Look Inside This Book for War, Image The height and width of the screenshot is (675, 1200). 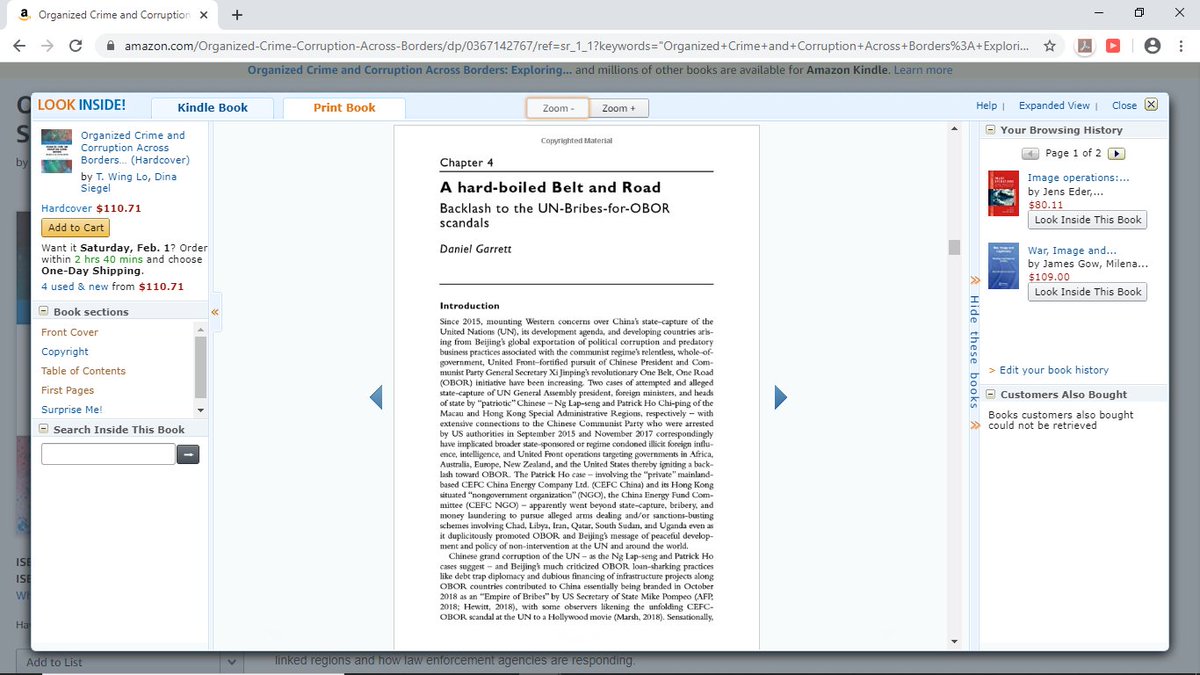click(1088, 292)
